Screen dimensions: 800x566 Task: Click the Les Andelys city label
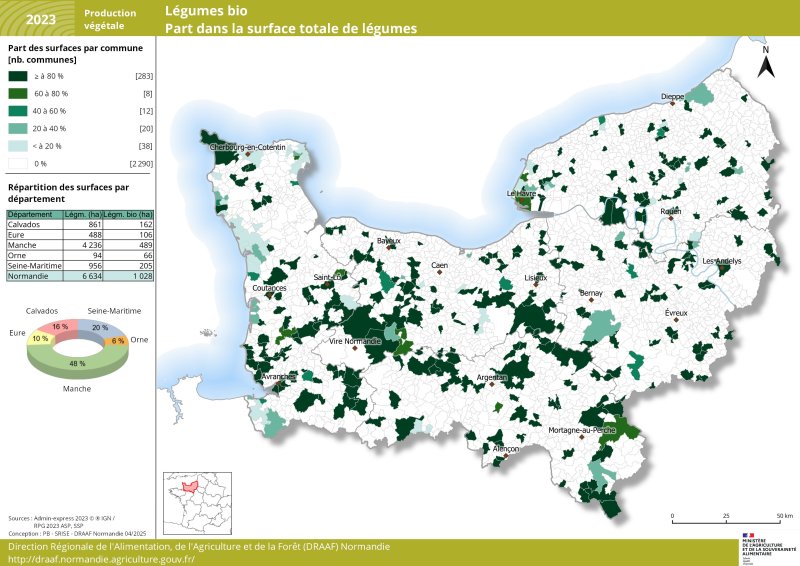tap(722, 261)
